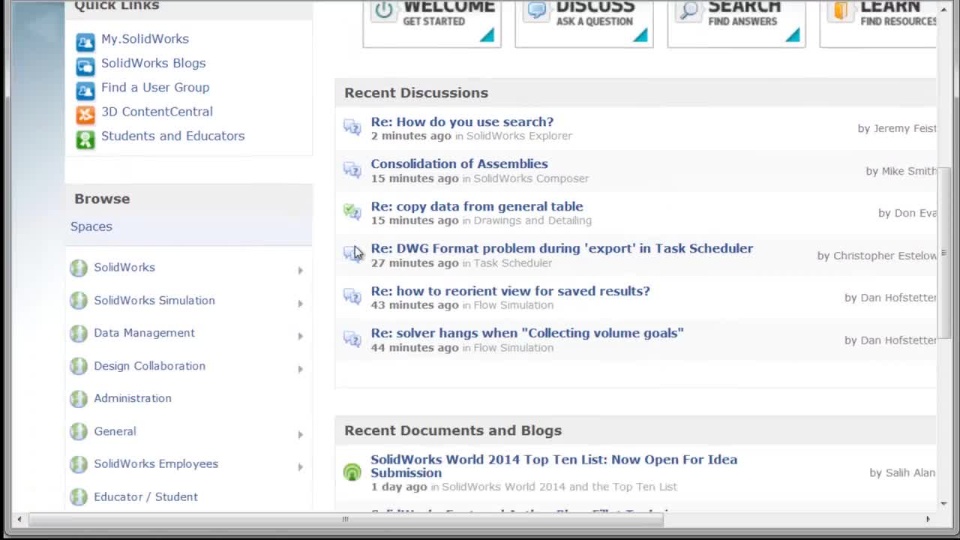
Task: Click the magnifier icon on Search tile
Action: [x=689, y=10]
